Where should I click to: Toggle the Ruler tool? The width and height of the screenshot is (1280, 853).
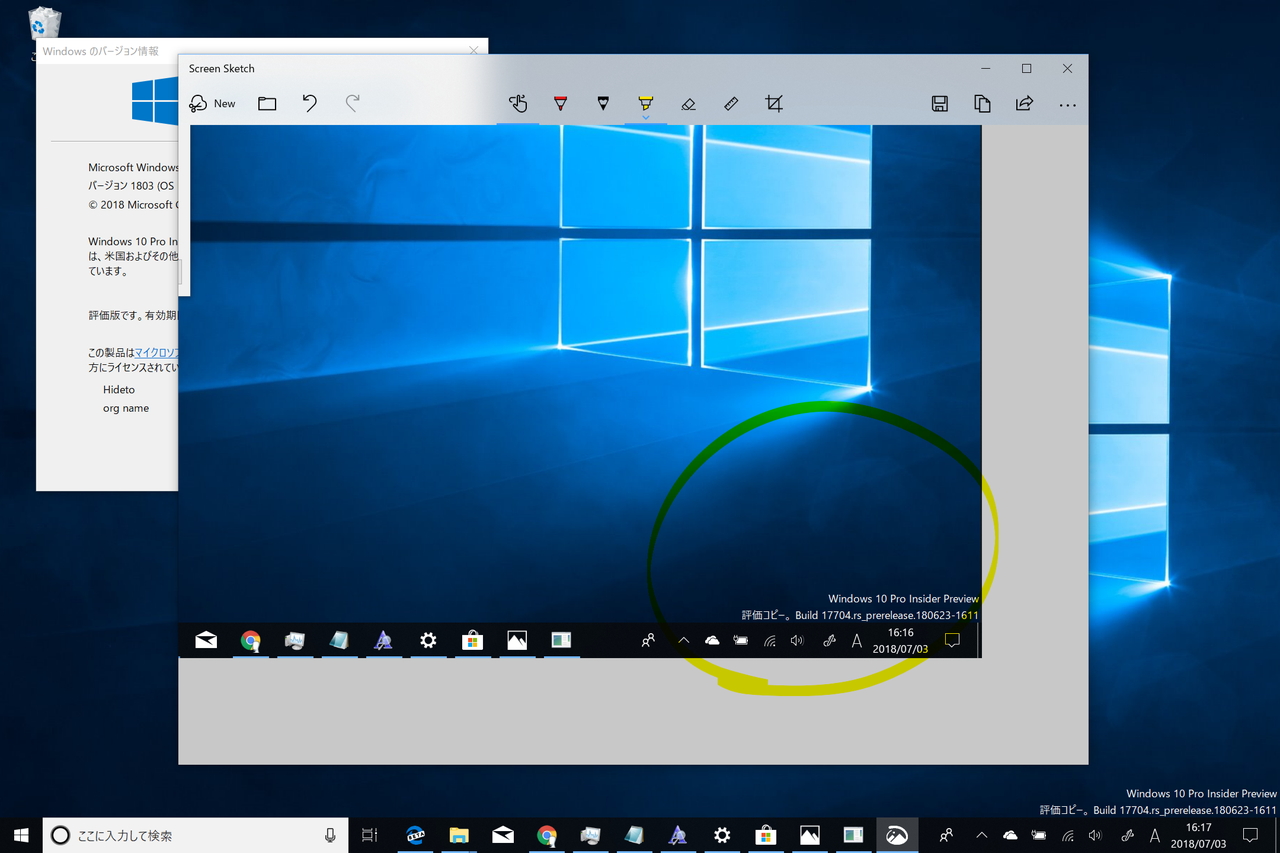click(x=731, y=103)
